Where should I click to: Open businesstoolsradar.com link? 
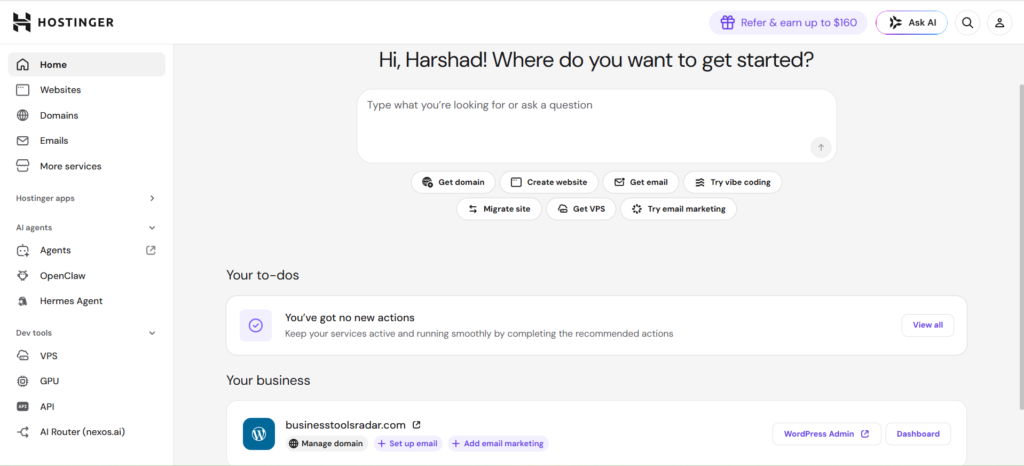click(x=345, y=425)
